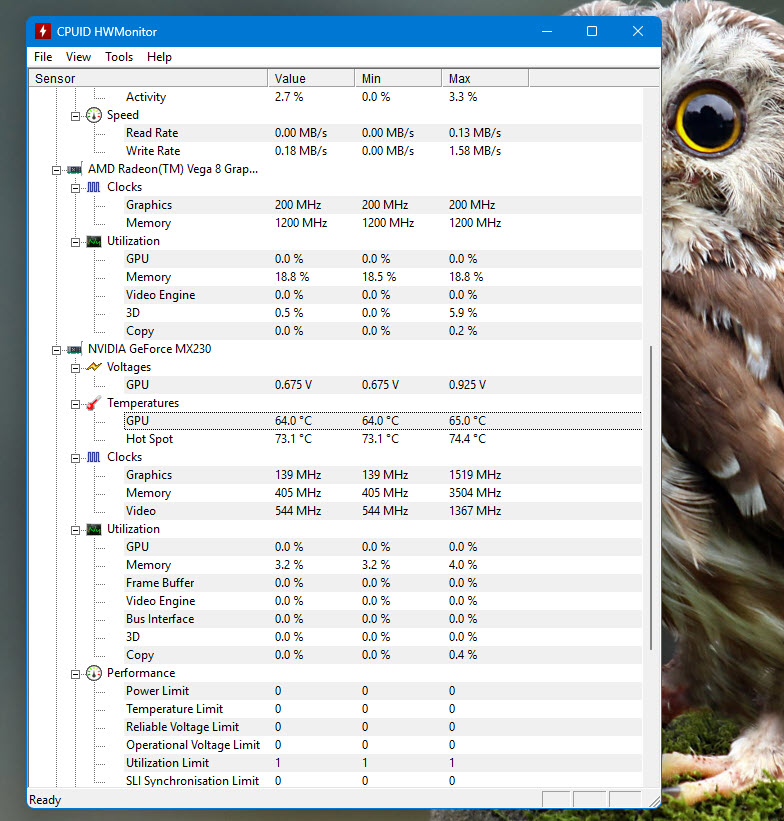
Task: Click the Max column header
Action: click(x=485, y=79)
